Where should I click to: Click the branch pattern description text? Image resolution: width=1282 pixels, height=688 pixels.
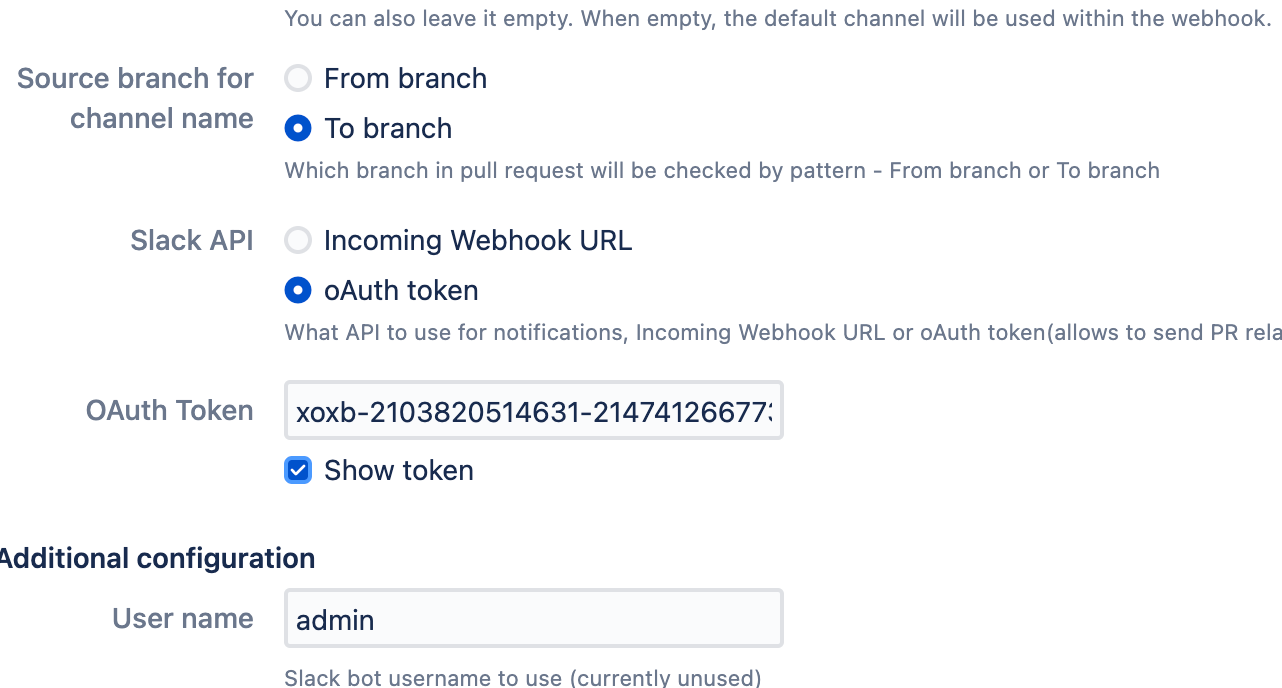click(x=722, y=170)
